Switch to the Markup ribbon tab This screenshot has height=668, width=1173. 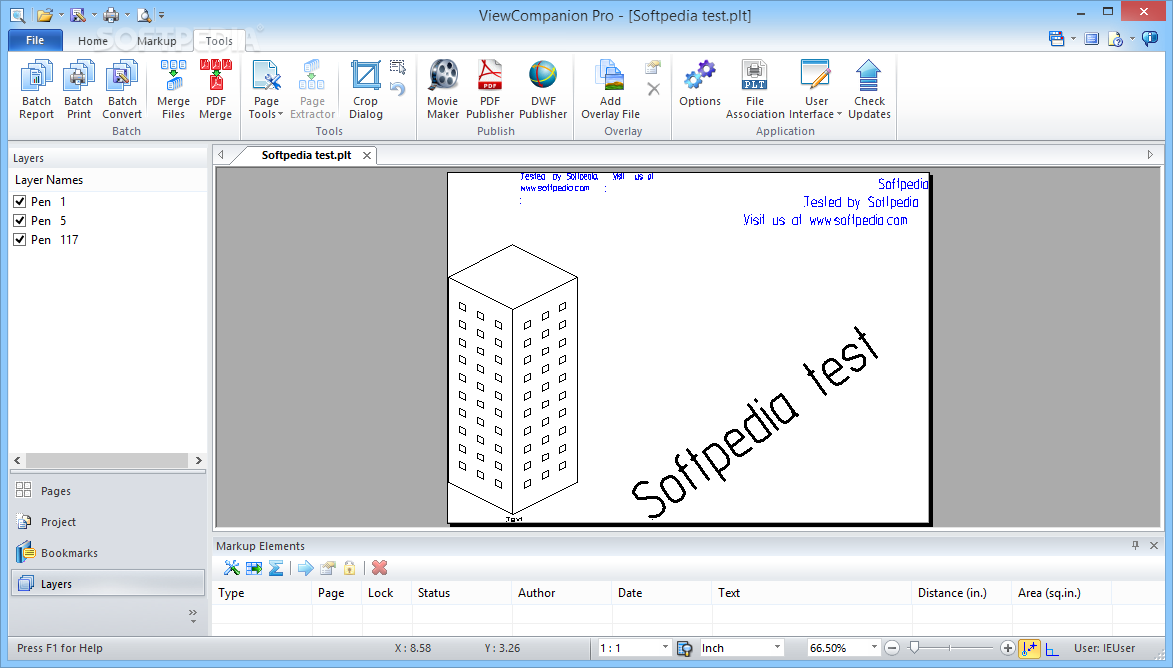156,41
